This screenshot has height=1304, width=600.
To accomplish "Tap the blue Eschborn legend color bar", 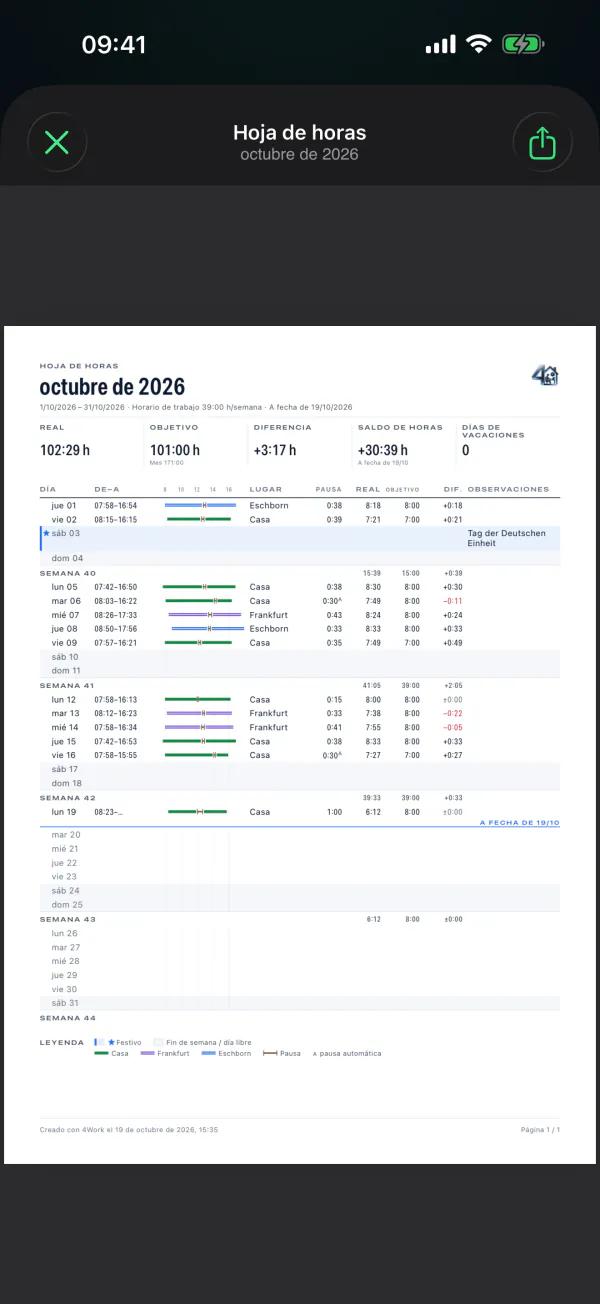I will (x=208, y=1053).
